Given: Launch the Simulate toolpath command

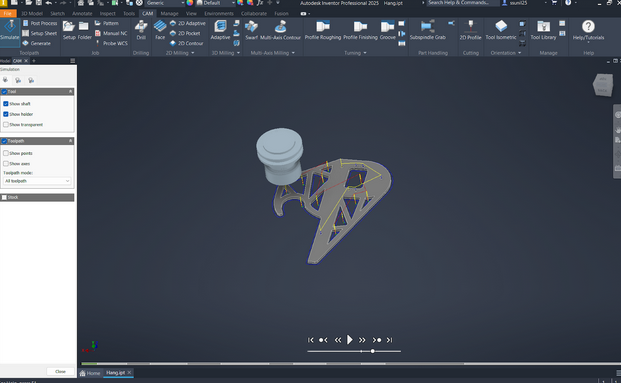Looking at the screenshot, I should pyautogui.click(x=10, y=30).
